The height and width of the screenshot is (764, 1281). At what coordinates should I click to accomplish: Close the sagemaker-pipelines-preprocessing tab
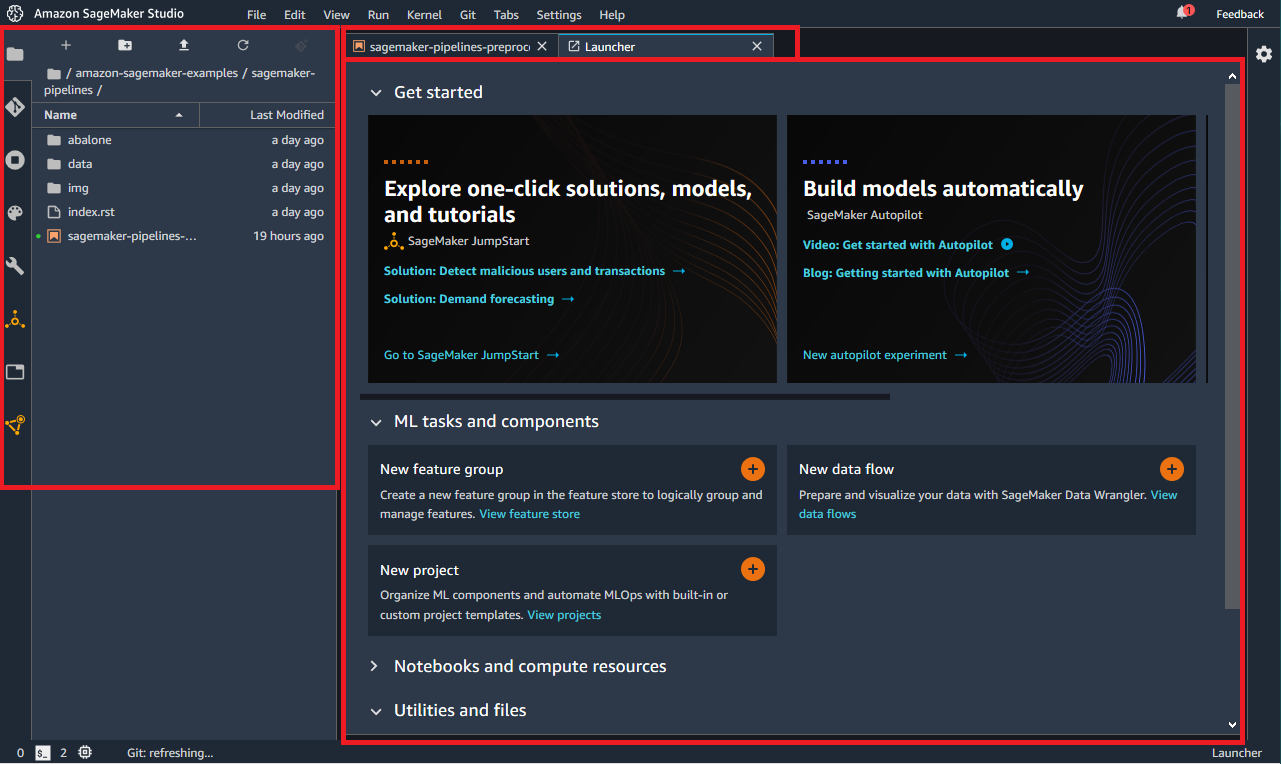point(542,46)
